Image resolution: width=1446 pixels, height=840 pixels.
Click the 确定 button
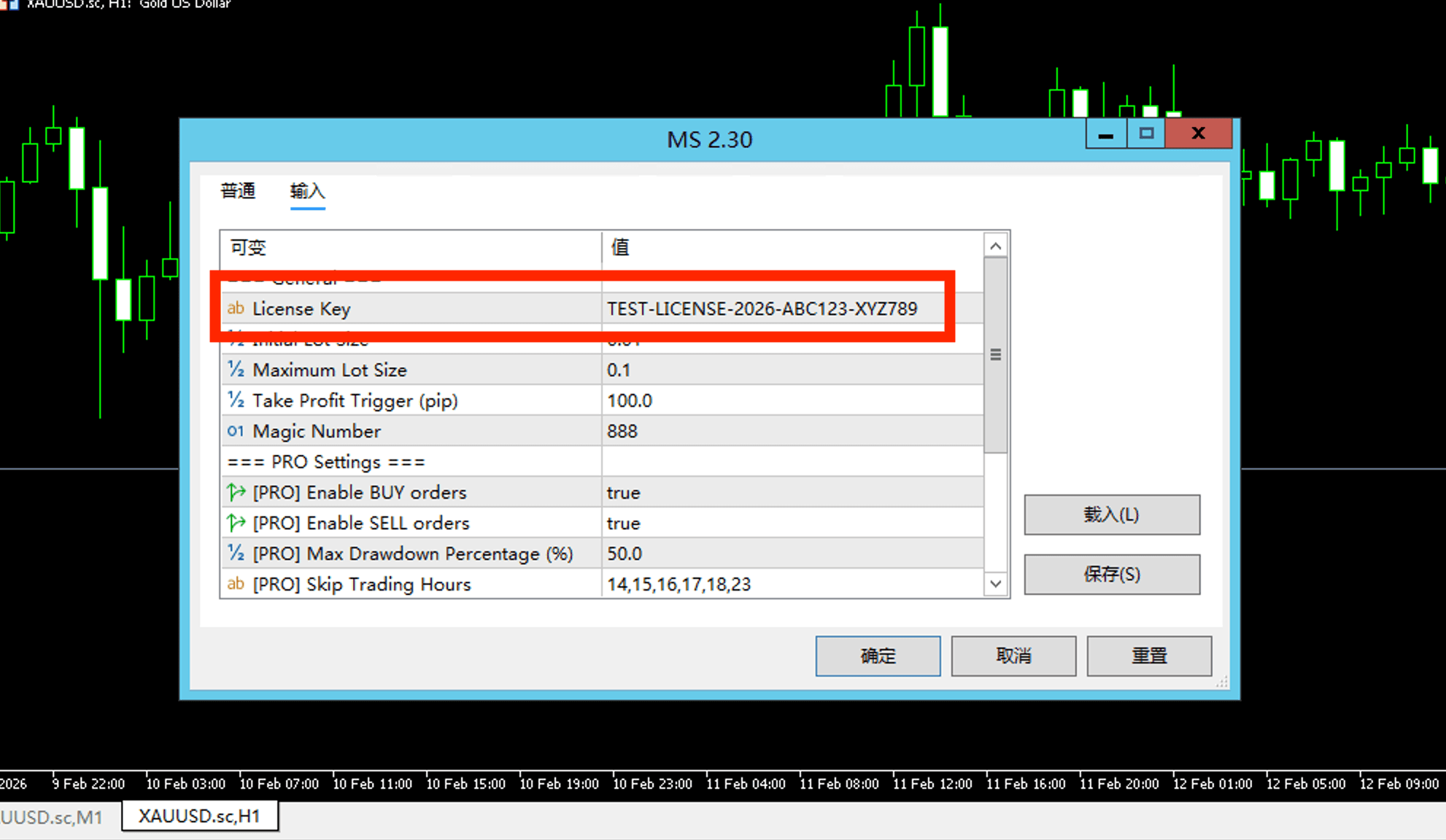point(878,656)
